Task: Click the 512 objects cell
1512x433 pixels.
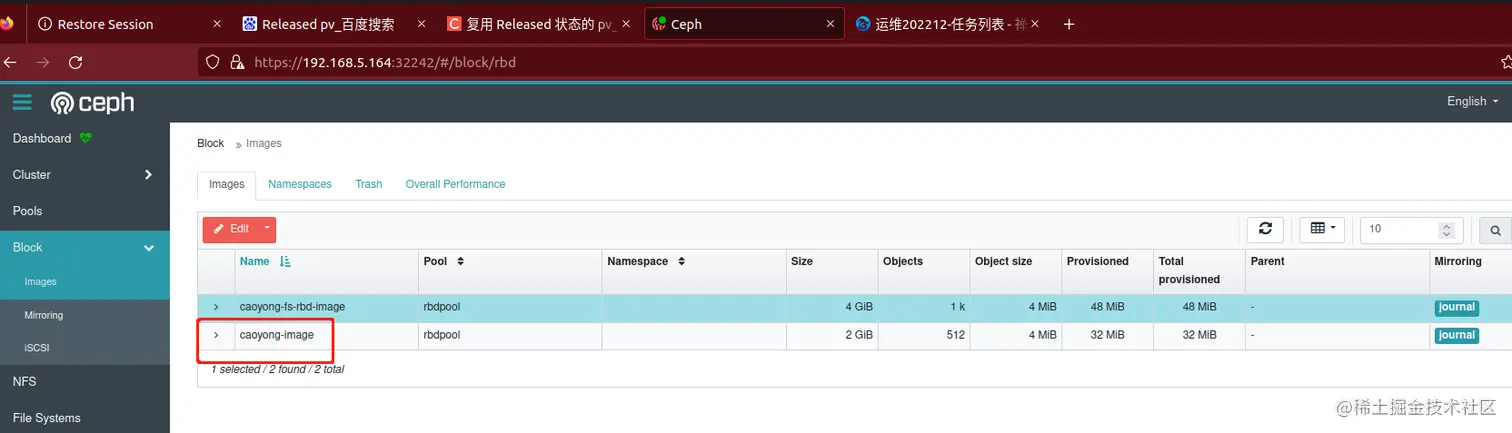Action: click(924, 336)
